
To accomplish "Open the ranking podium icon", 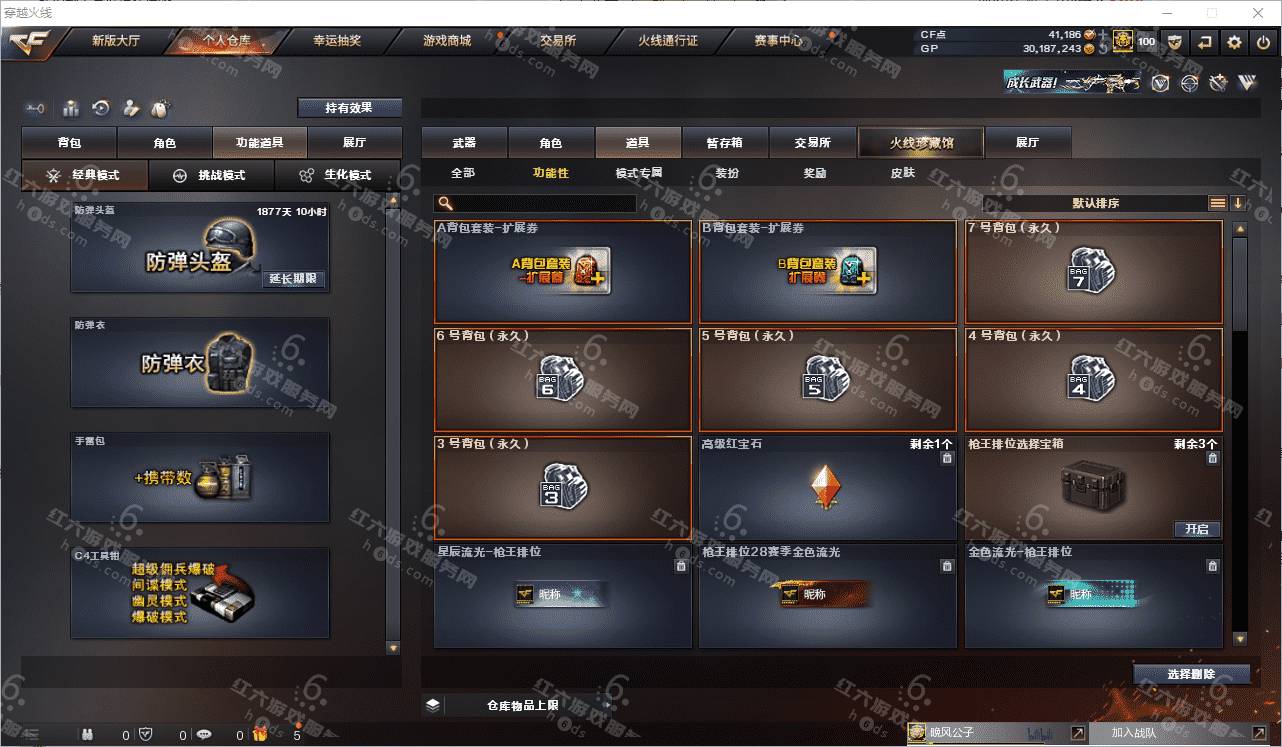I will click(x=71, y=108).
